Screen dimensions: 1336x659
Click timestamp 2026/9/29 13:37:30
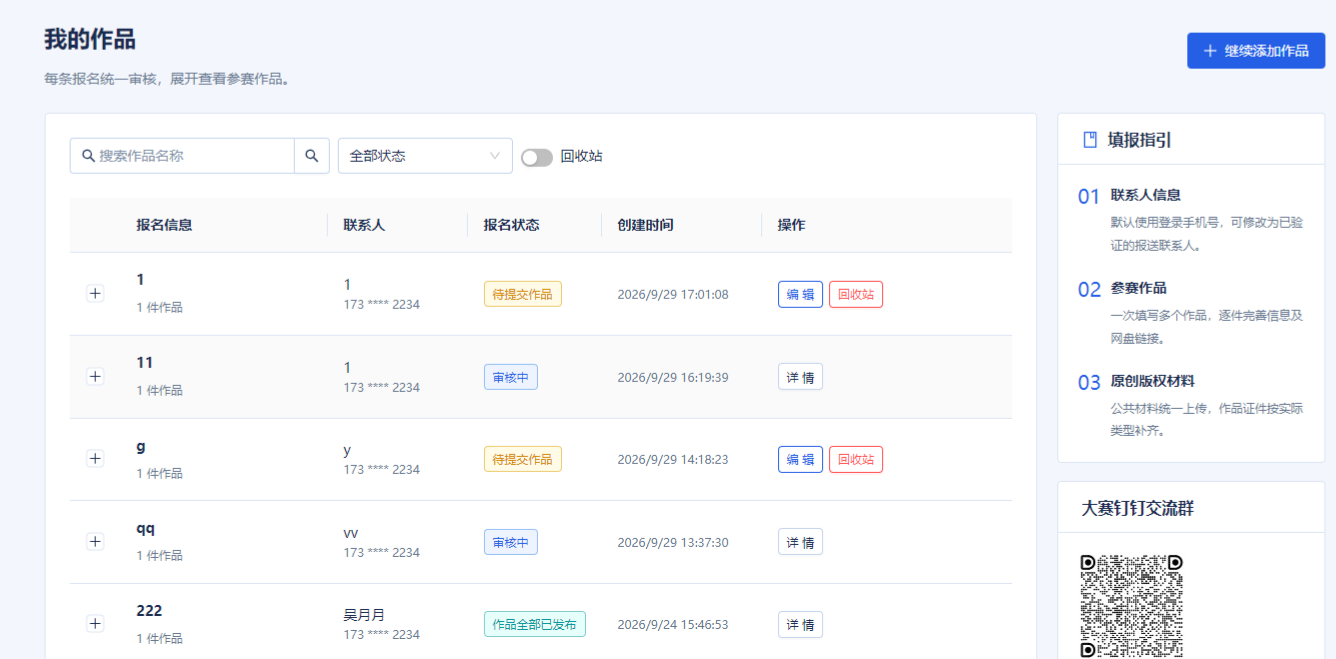(672, 542)
